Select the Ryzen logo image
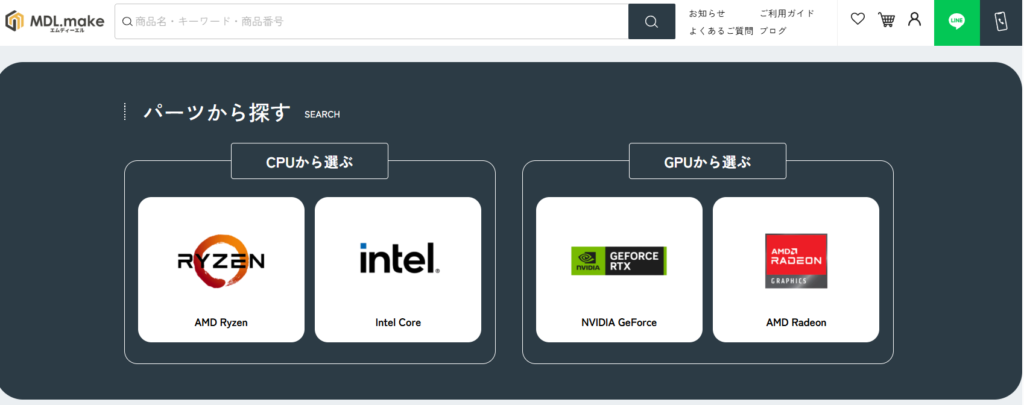Viewport: 1024px width, 405px height. point(221,261)
